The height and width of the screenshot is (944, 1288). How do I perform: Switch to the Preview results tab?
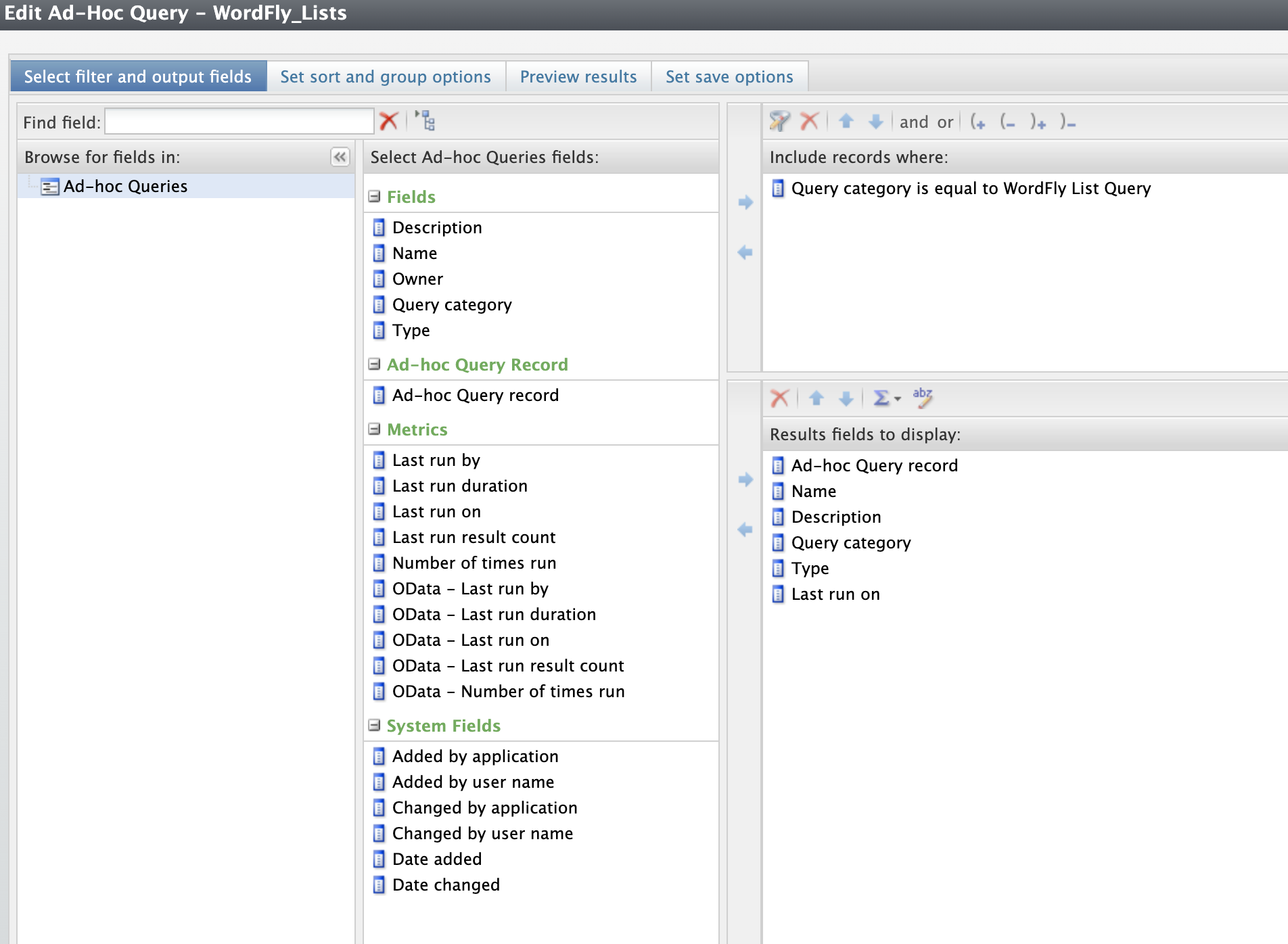[578, 76]
